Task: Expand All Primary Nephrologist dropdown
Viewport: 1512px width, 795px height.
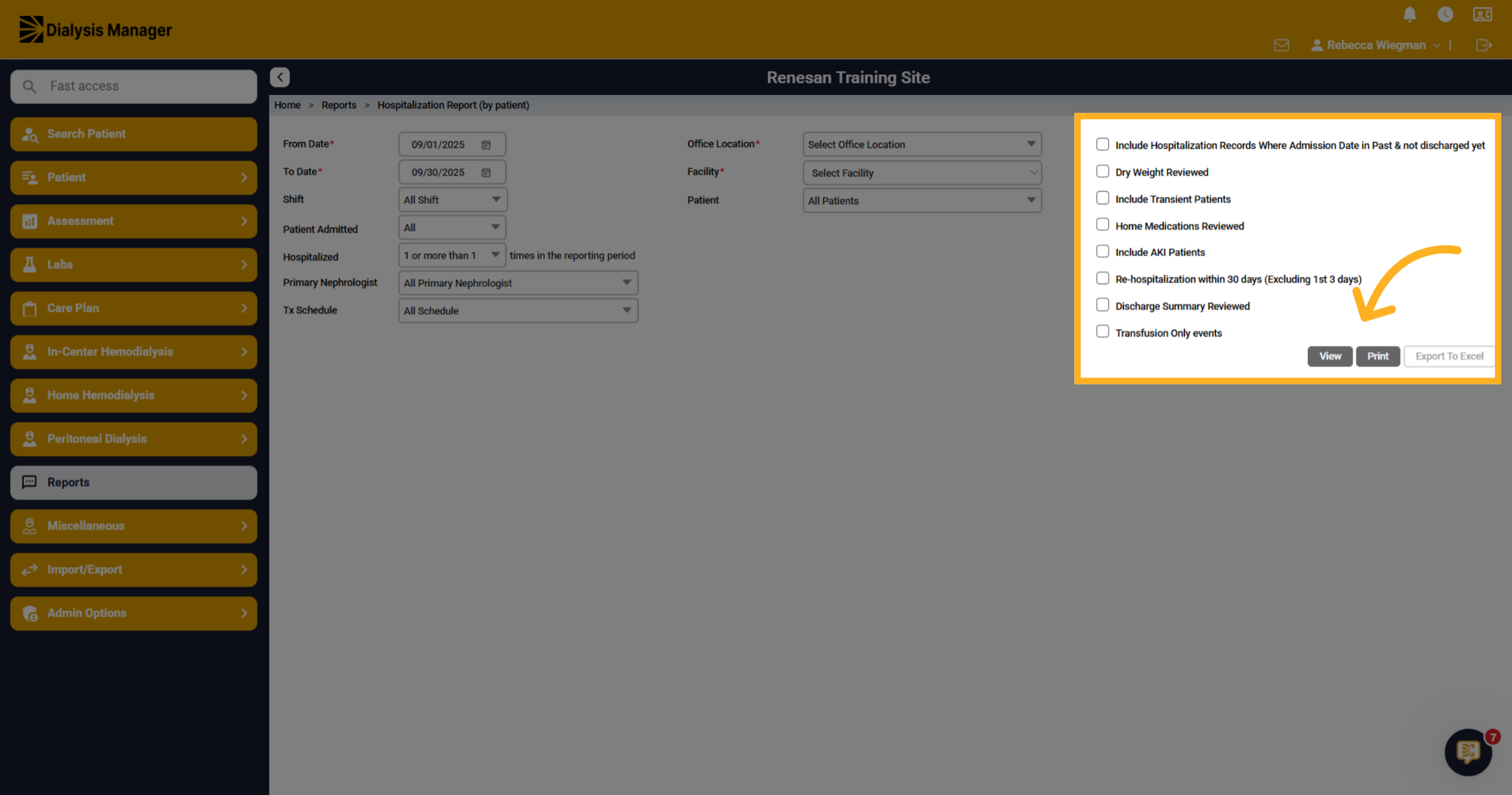Action: click(x=518, y=283)
